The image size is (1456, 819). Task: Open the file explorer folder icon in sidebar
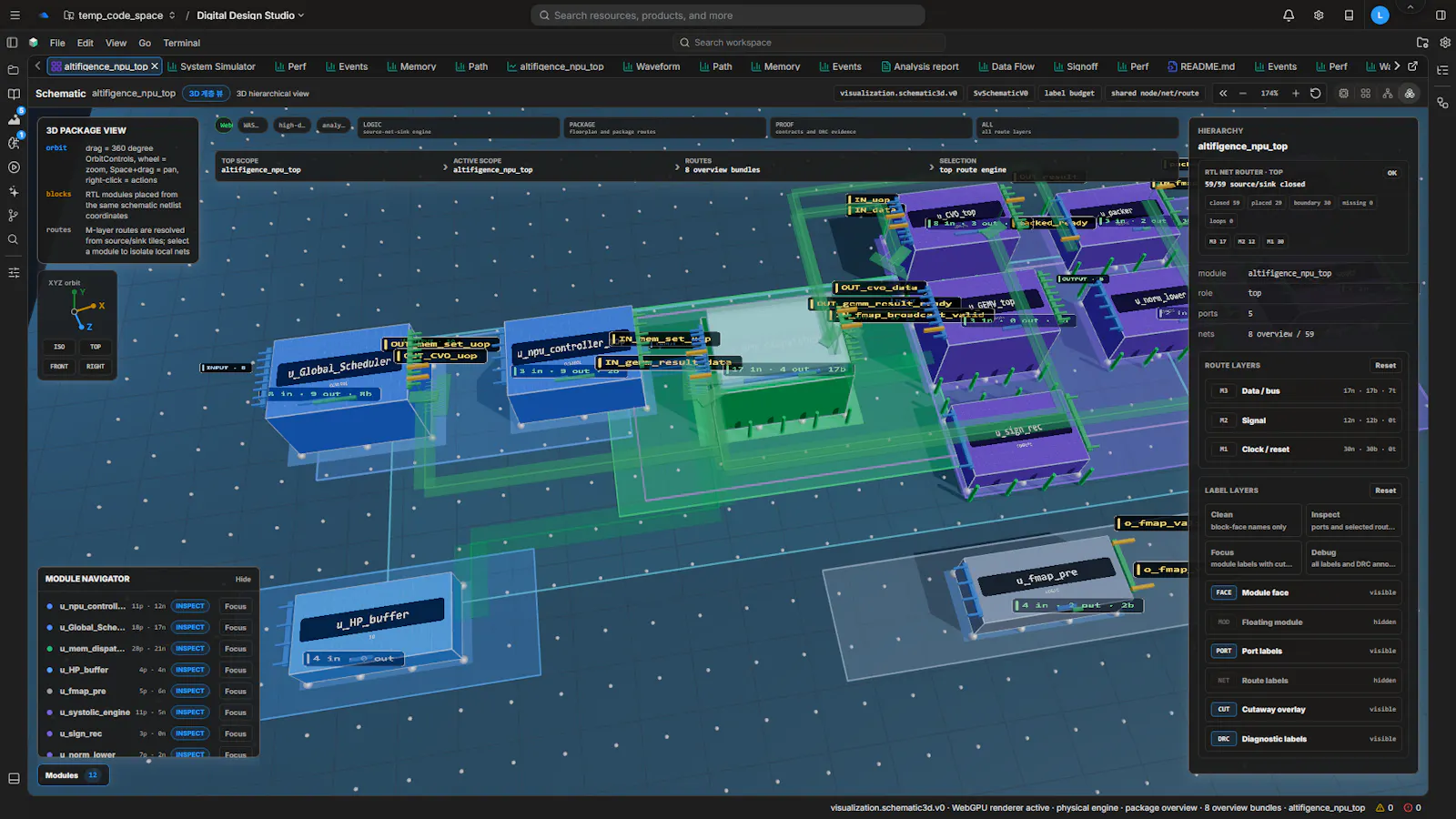[14, 69]
